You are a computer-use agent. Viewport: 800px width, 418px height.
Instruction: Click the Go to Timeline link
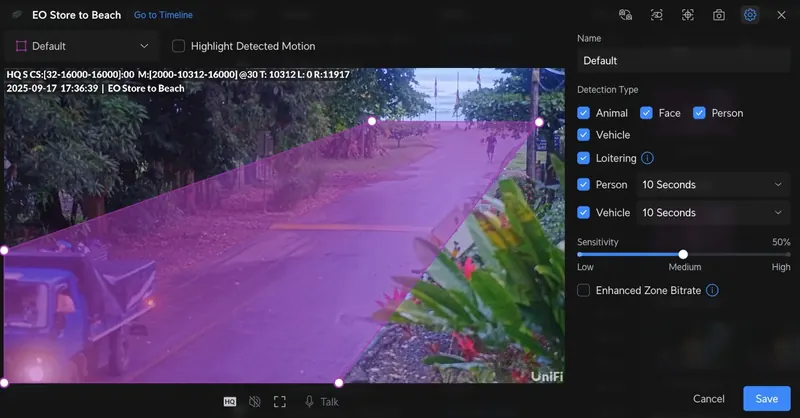coord(163,15)
